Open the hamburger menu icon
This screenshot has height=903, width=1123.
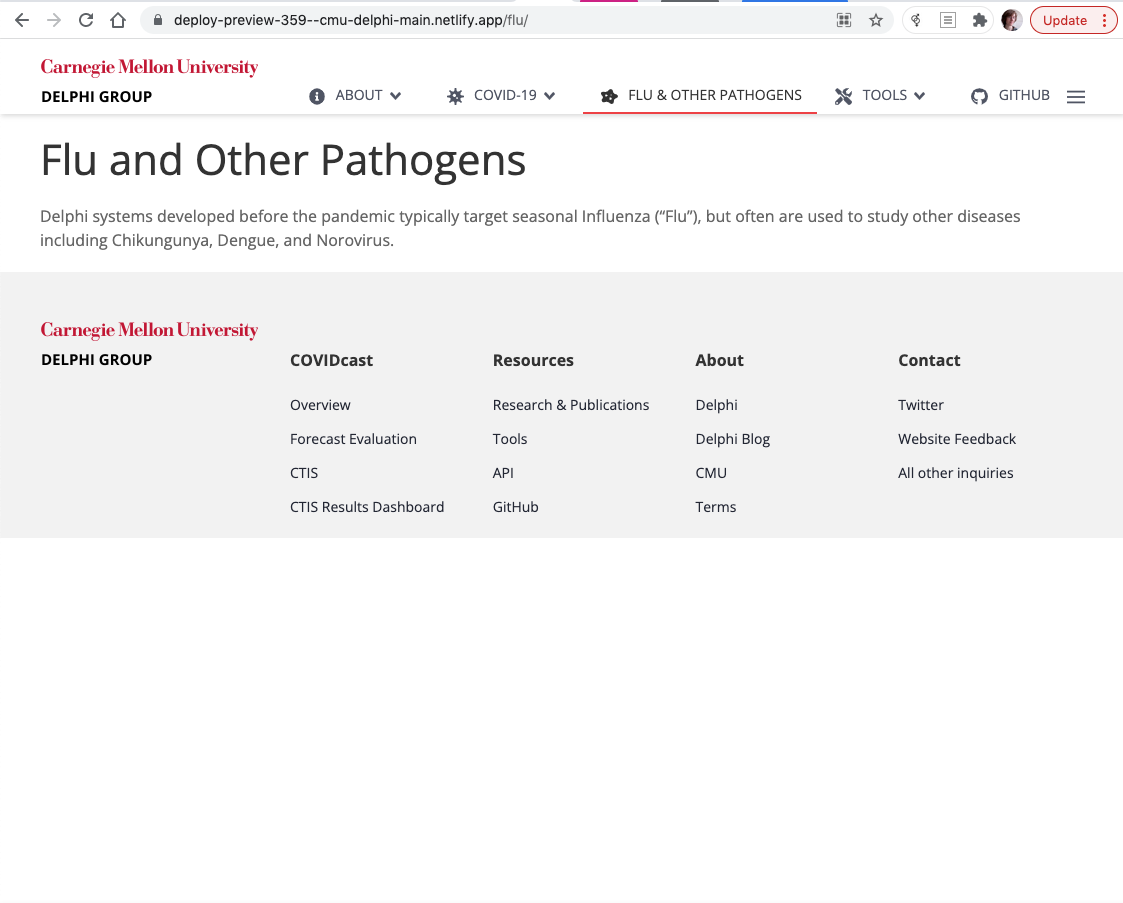click(1076, 97)
